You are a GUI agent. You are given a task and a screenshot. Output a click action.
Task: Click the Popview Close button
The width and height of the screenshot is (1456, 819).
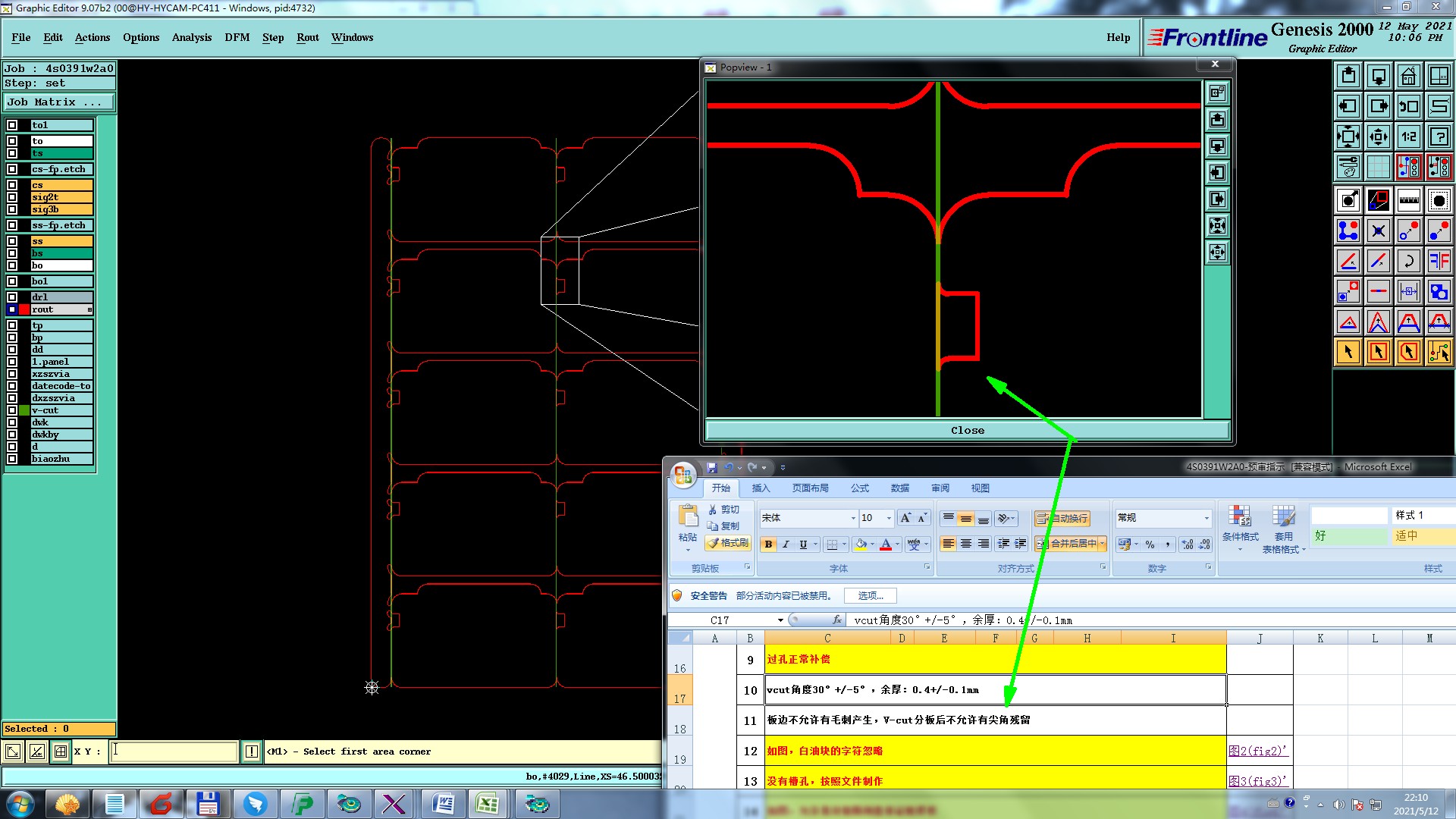click(x=967, y=430)
